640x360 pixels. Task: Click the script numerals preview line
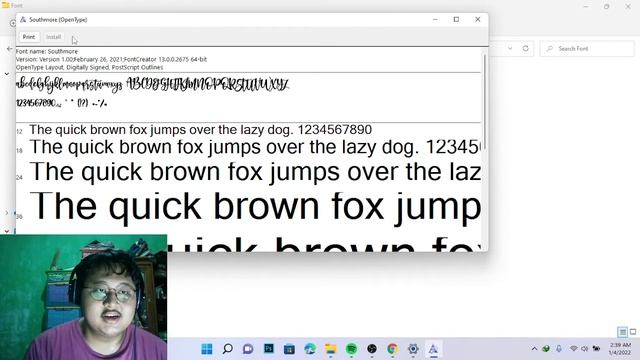click(61, 103)
